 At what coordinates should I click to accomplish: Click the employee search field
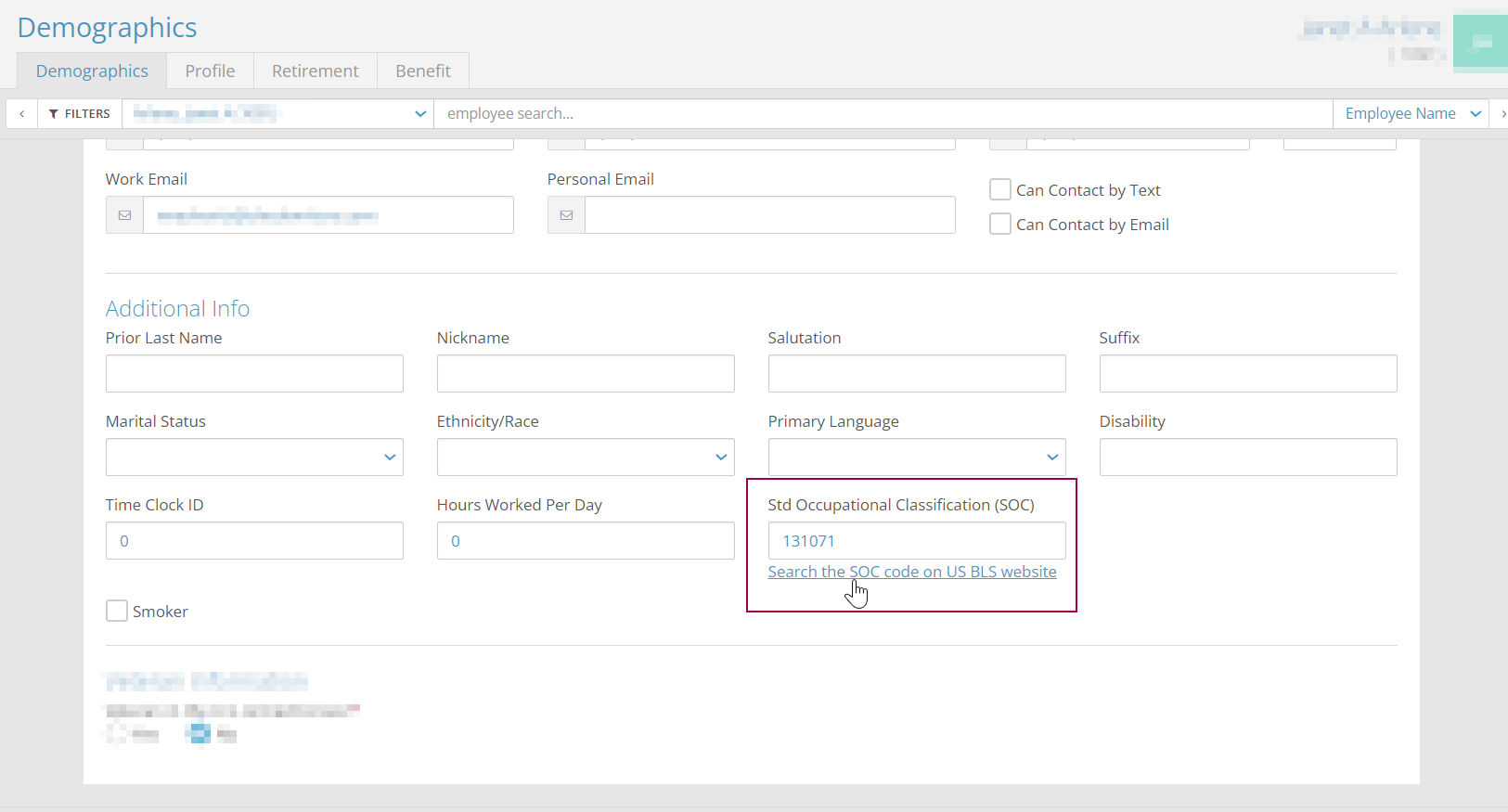point(882,114)
